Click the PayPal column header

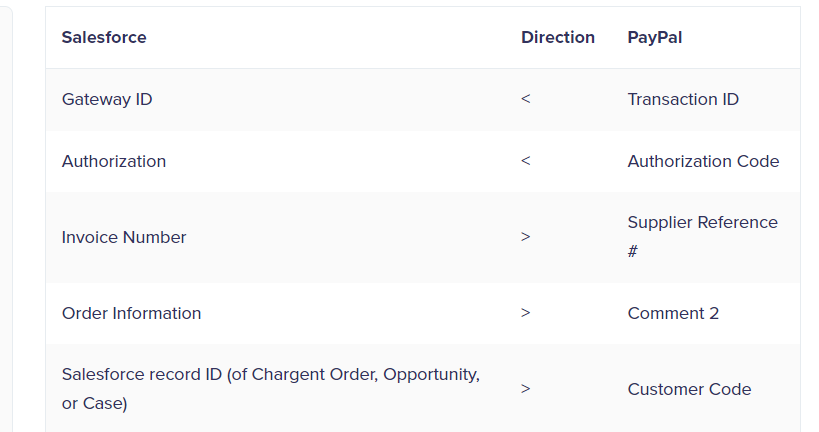(x=654, y=38)
